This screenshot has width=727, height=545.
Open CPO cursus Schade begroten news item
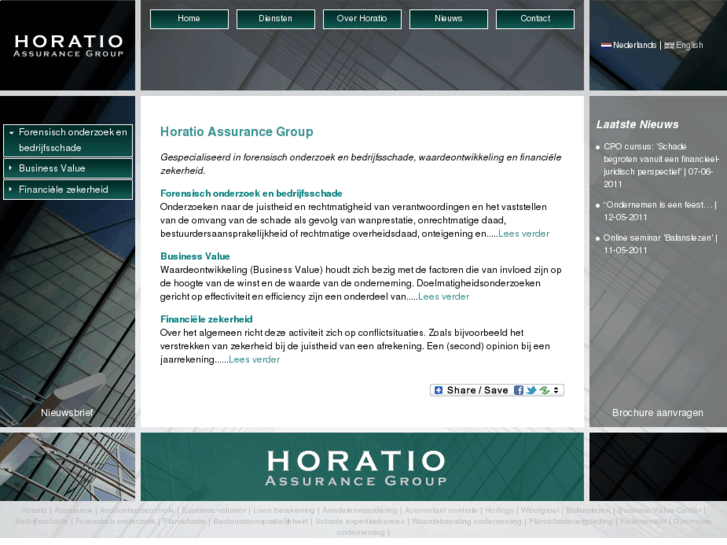pos(661,166)
